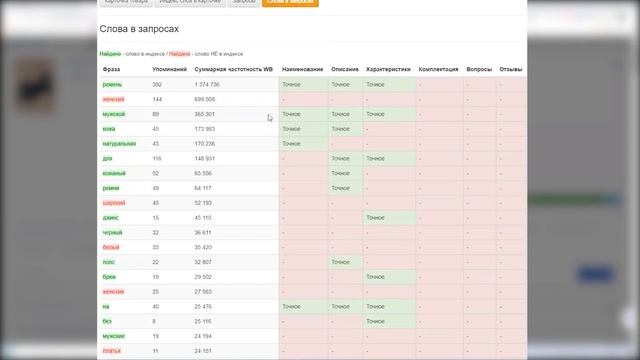Image resolution: width=640 pixels, height=360 pixels.
Task: Select the word без
Action: pos(107,321)
